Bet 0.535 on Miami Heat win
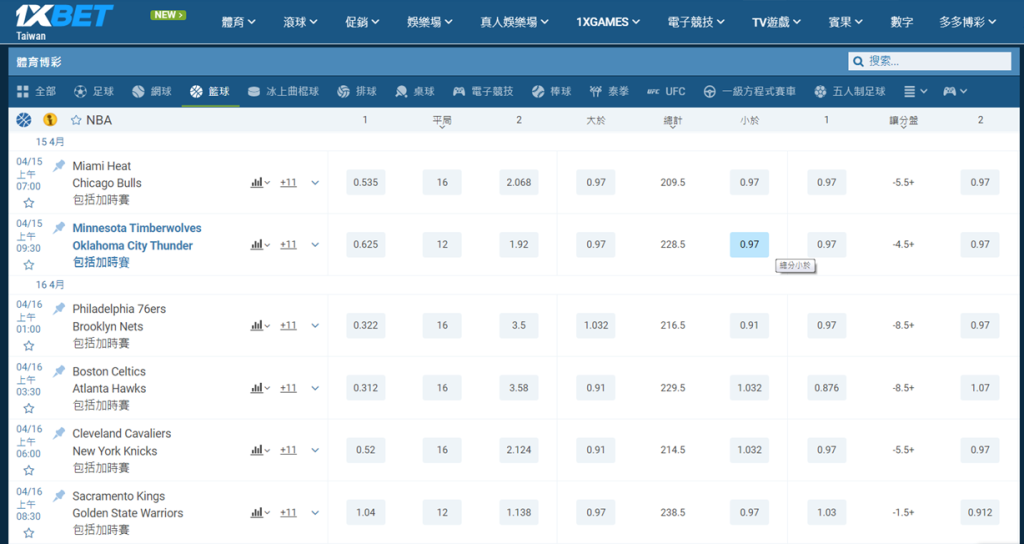Image resolution: width=1024 pixels, height=544 pixels. 366,182
